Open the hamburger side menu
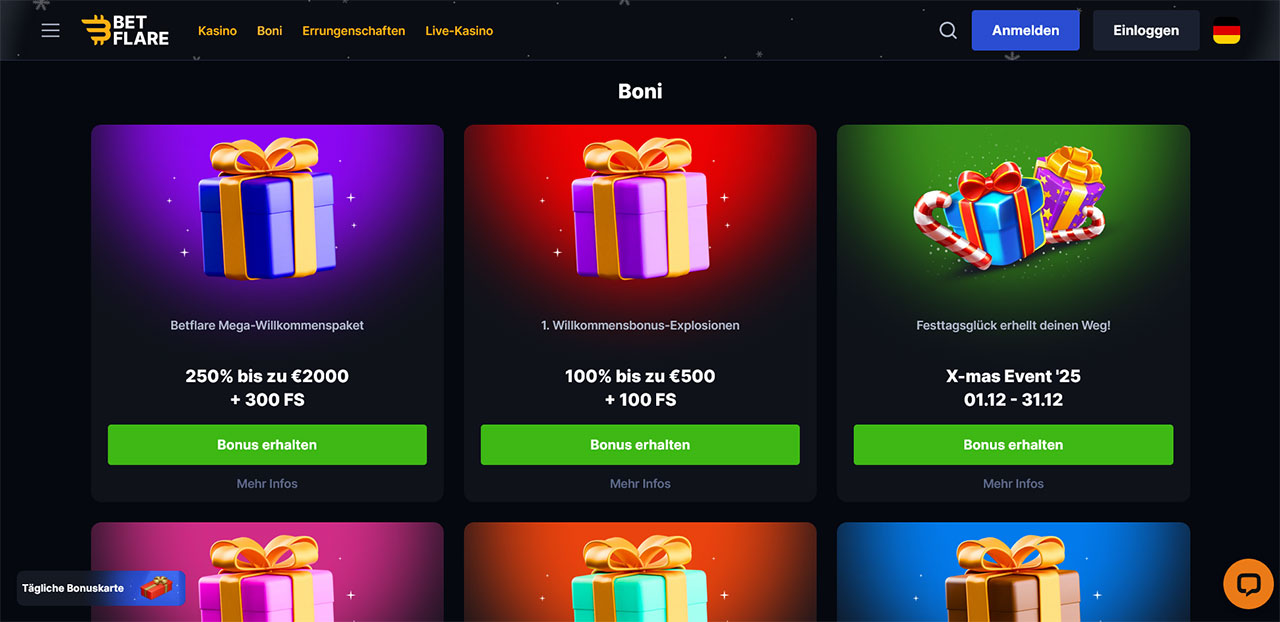This screenshot has height=622, width=1280. point(51,30)
